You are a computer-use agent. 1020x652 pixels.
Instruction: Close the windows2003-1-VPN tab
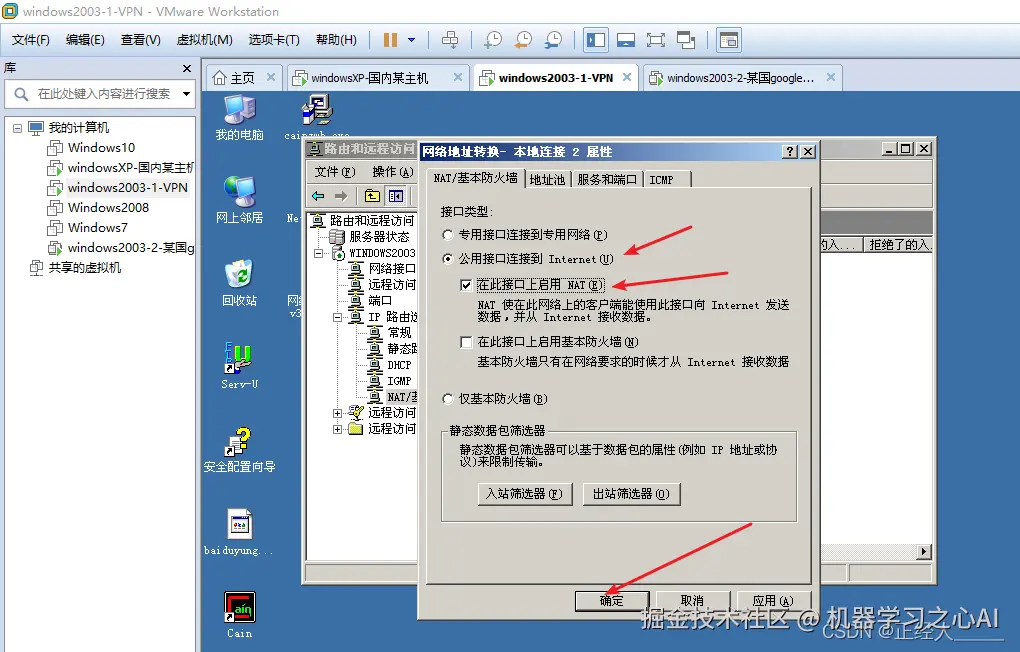(x=627, y=77)
